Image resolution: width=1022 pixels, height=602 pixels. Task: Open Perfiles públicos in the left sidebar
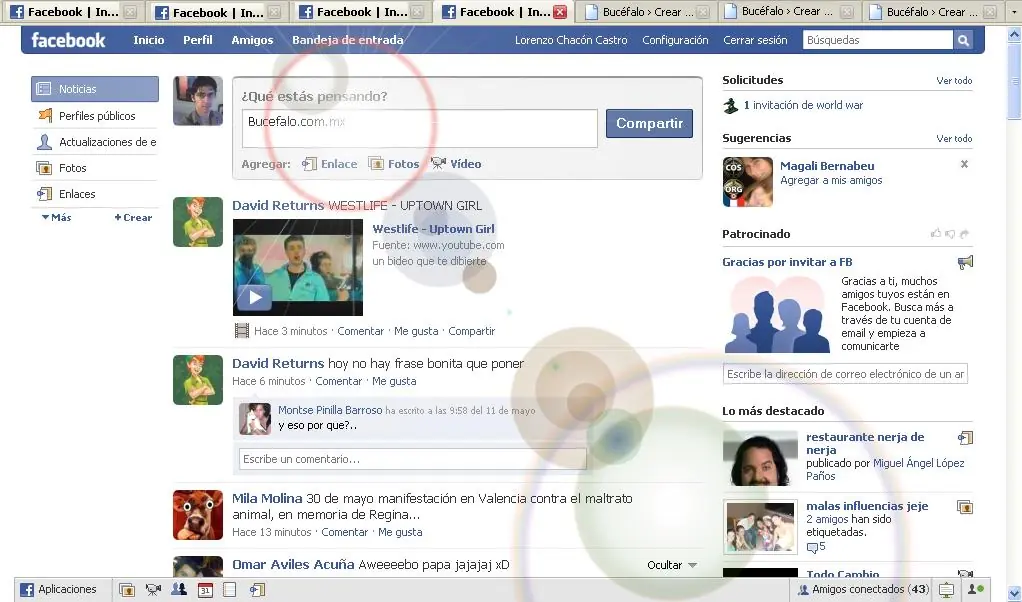96,116
